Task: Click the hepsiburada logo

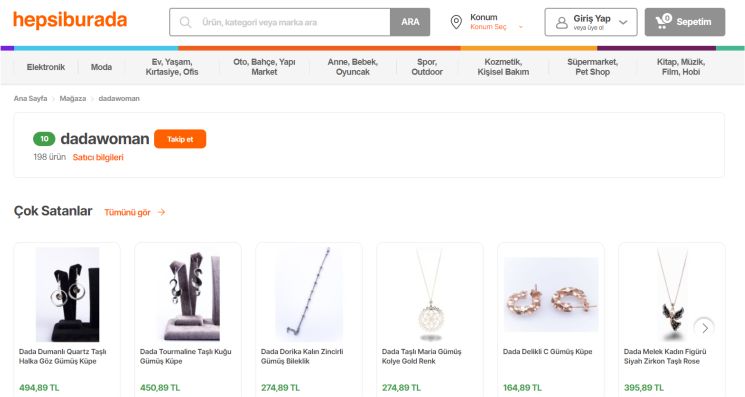Action: click(70, 20)
